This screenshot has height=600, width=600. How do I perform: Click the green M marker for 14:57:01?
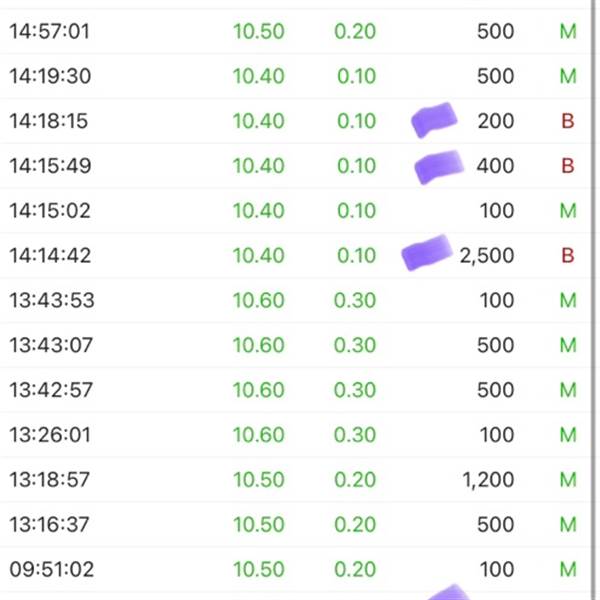click(567, 32)
